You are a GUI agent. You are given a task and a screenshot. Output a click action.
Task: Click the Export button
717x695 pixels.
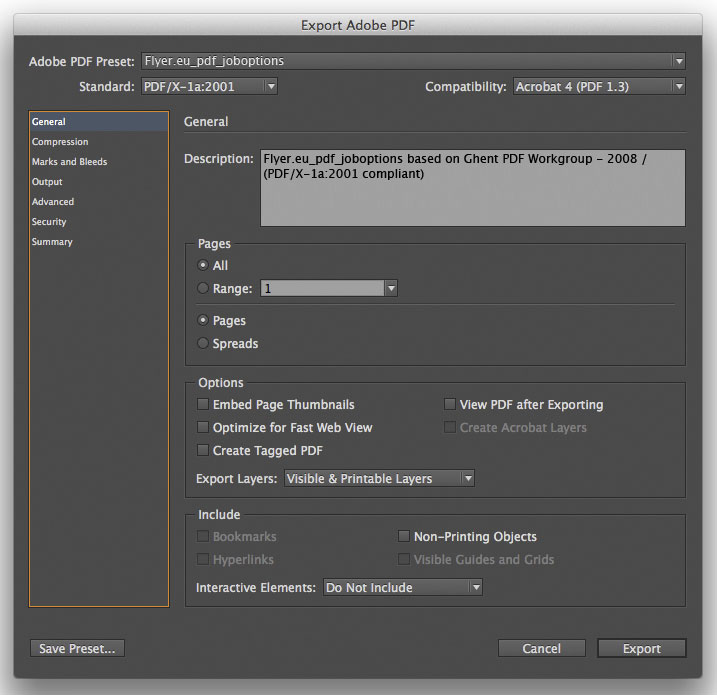[642, 648]
